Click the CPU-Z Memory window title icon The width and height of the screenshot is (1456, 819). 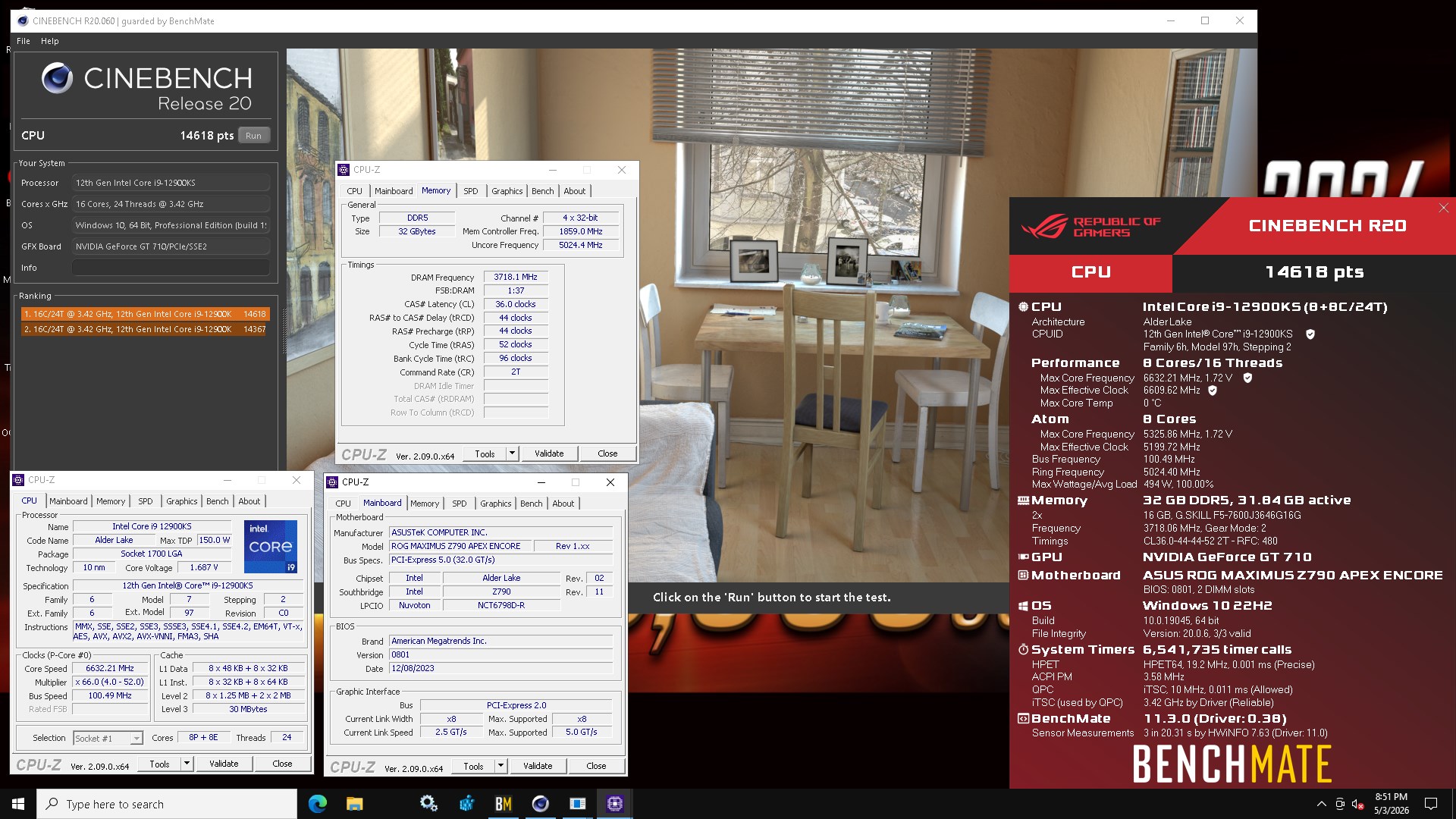tap(344, 170)
